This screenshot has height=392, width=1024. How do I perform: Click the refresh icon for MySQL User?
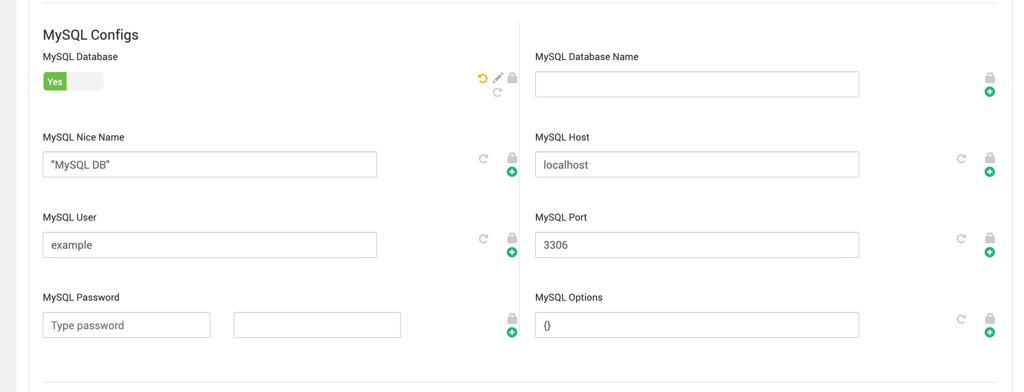pyautogui.click(x=484, y=238)
